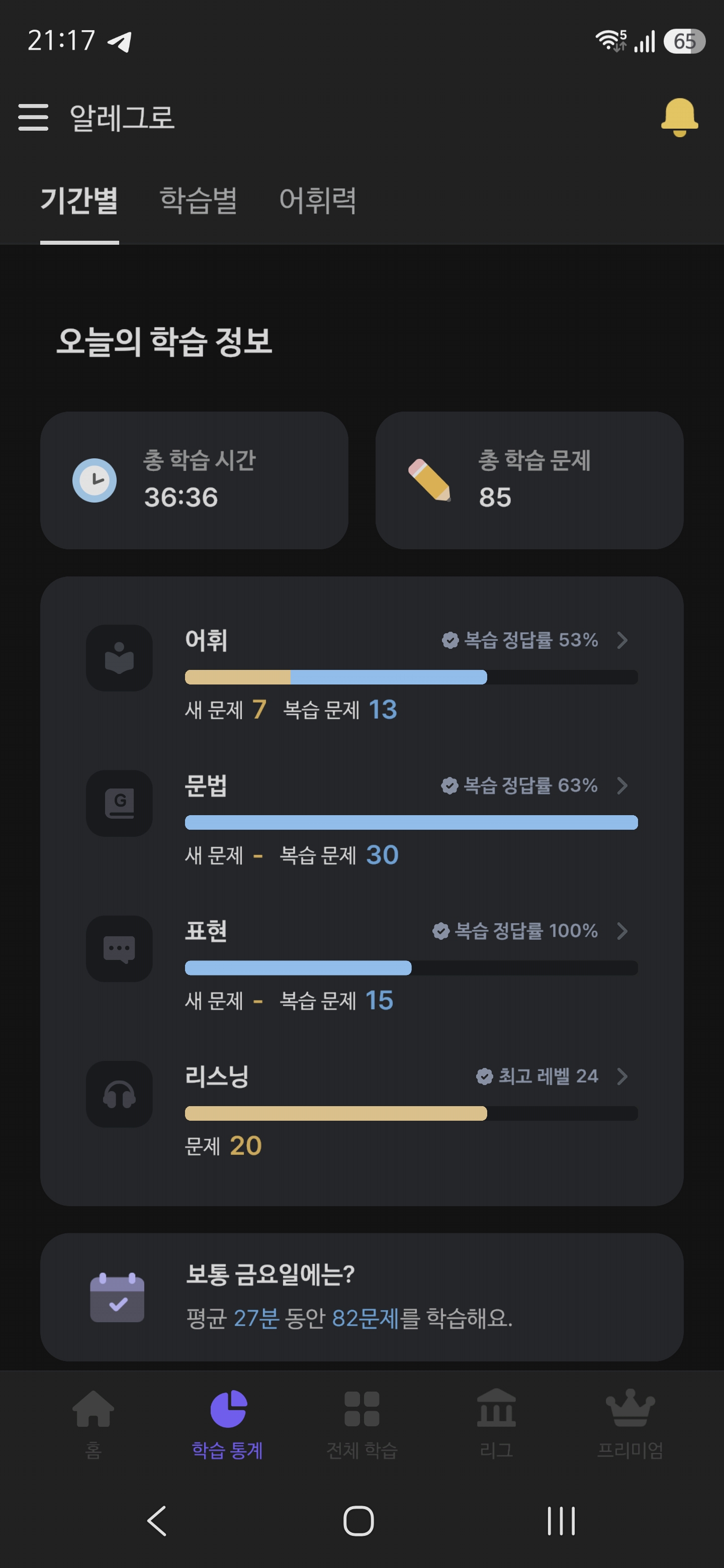Switch to the 학습별 tab
The width and height of the screenshot is (724, 1568).
pyautogui.click(x=199, y=200)
